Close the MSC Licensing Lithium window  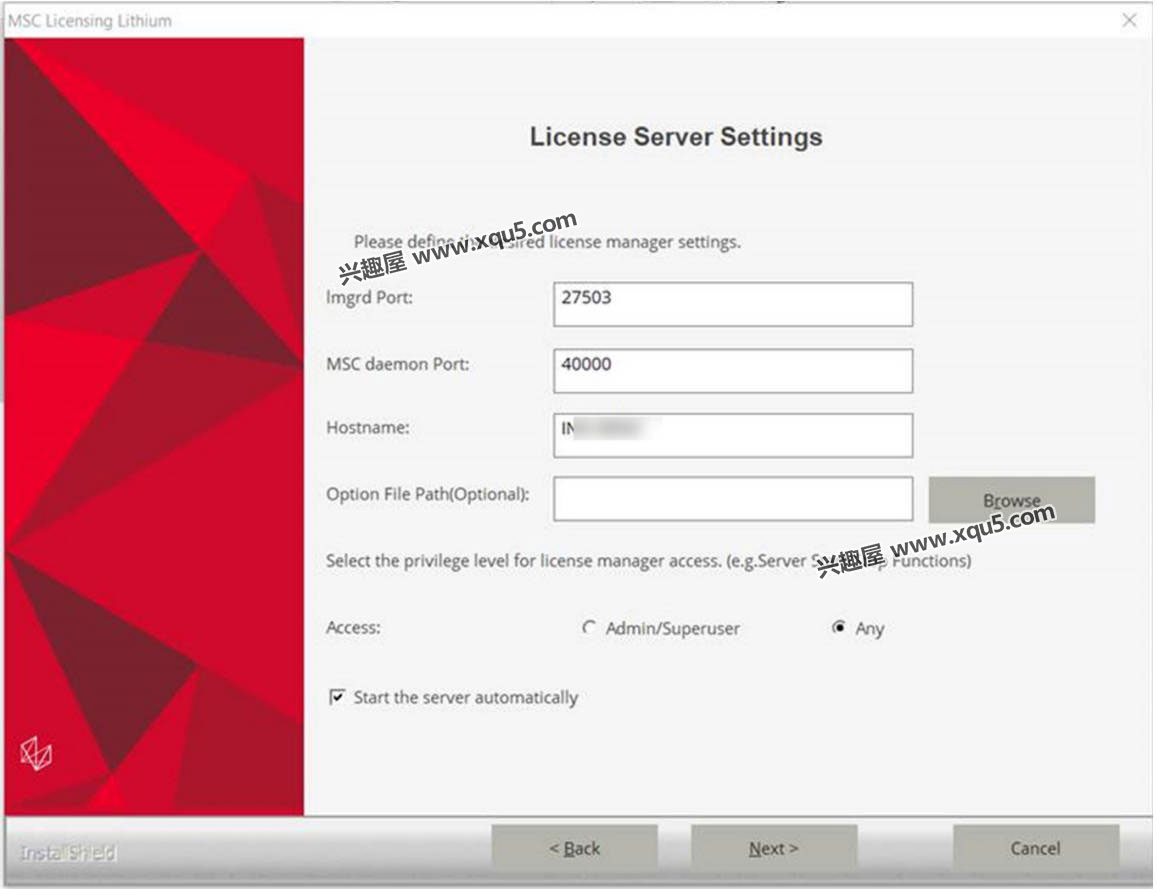pyautogui.click(x=1129, y=20)
